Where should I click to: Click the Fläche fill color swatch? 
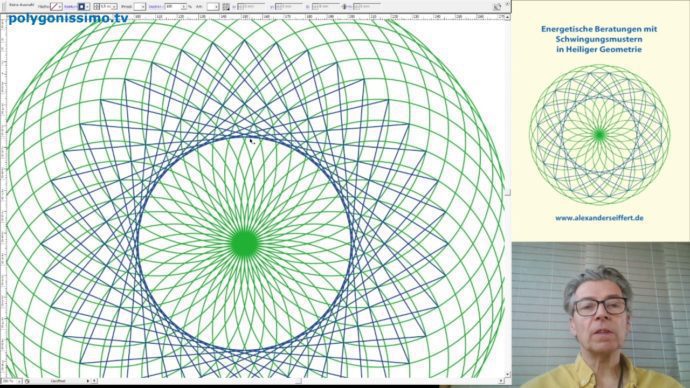[55, 7]
